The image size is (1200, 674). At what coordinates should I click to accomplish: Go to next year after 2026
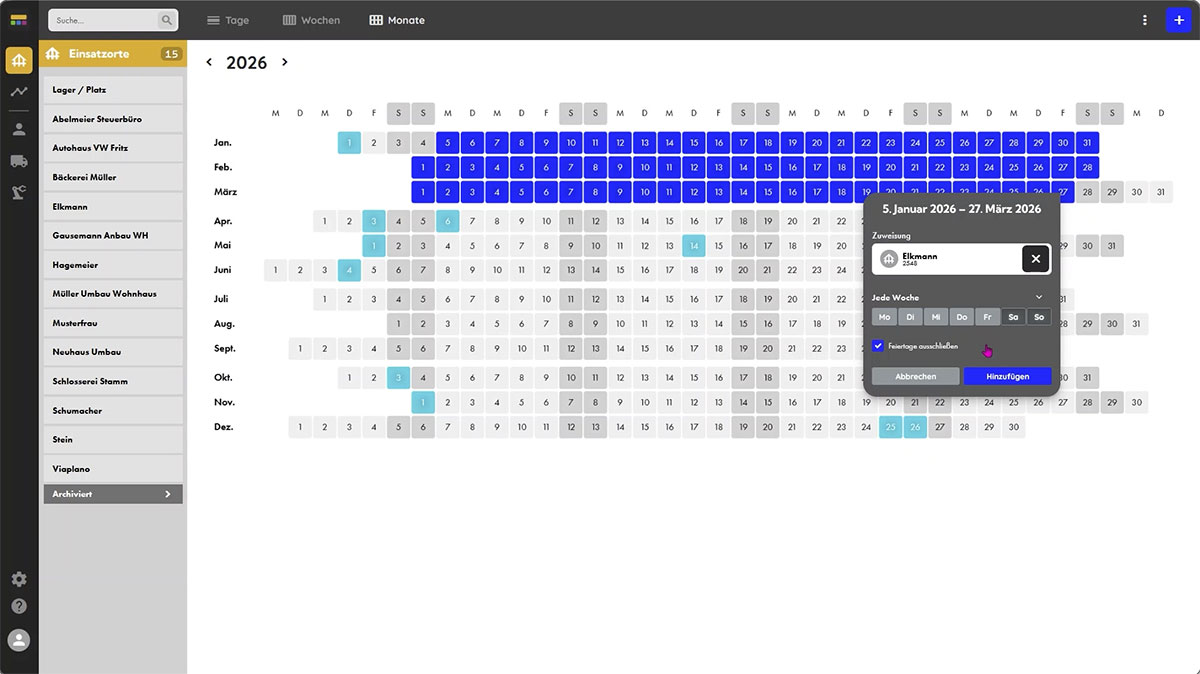[285, 62]
